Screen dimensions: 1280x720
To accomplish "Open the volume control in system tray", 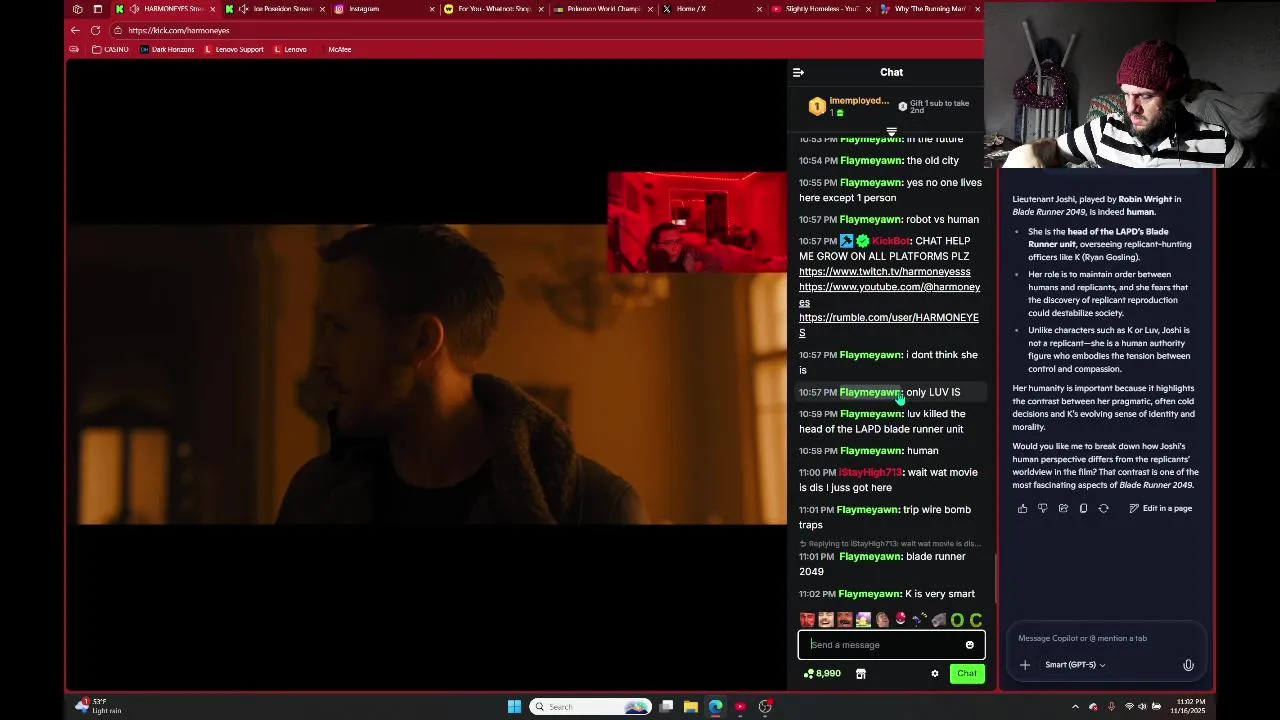I will coord(1142,707).
